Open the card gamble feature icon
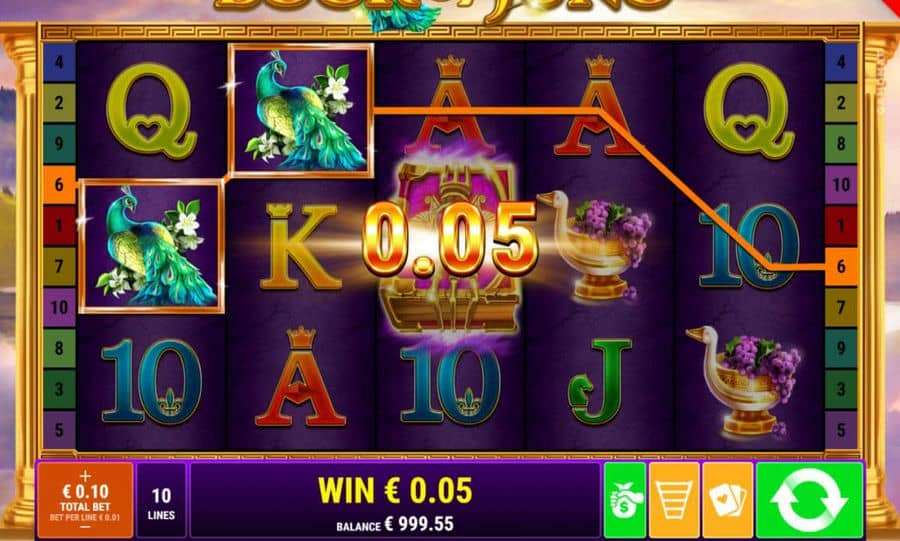 coord(727,500)
